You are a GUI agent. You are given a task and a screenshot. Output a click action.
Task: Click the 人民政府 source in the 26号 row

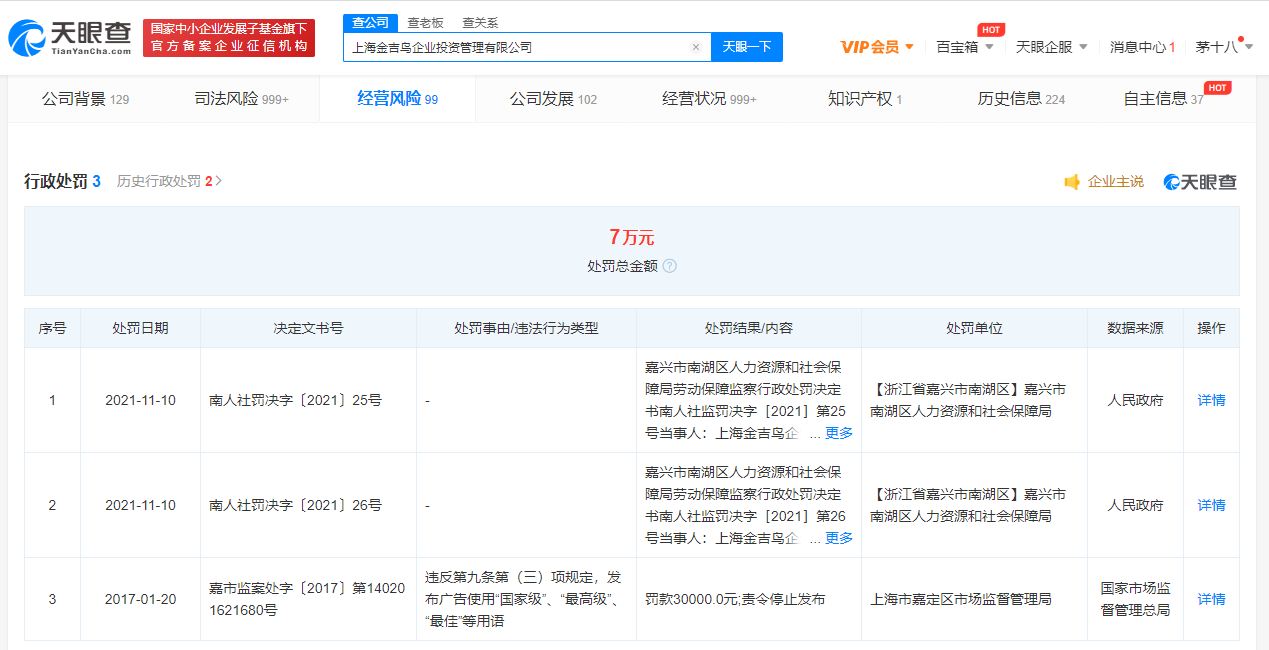tap(1135, 505)
